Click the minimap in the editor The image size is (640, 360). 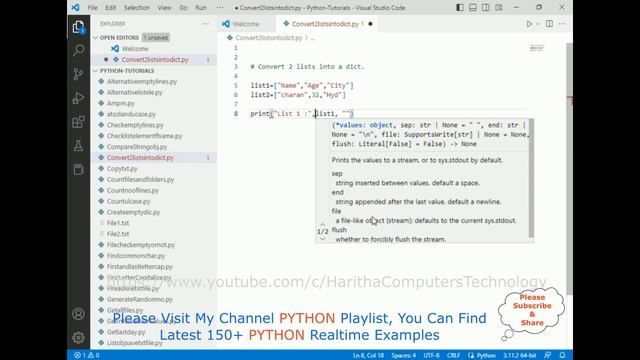click(x=537, y=49)
